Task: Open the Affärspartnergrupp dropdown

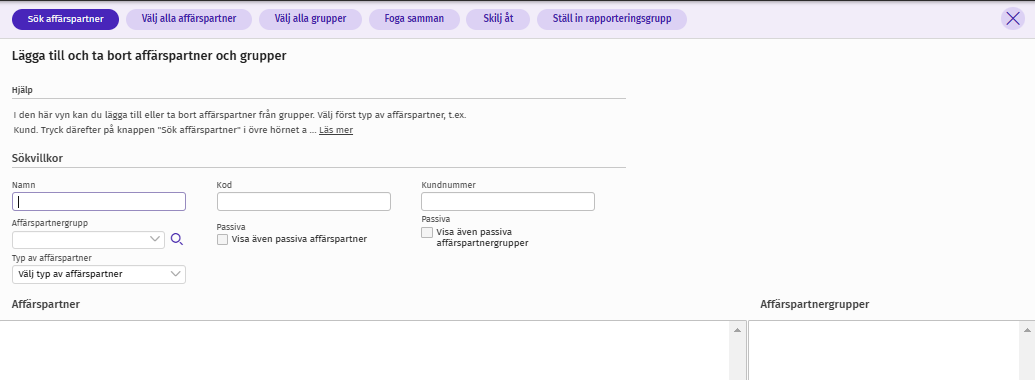Action: tap(88, 239)
